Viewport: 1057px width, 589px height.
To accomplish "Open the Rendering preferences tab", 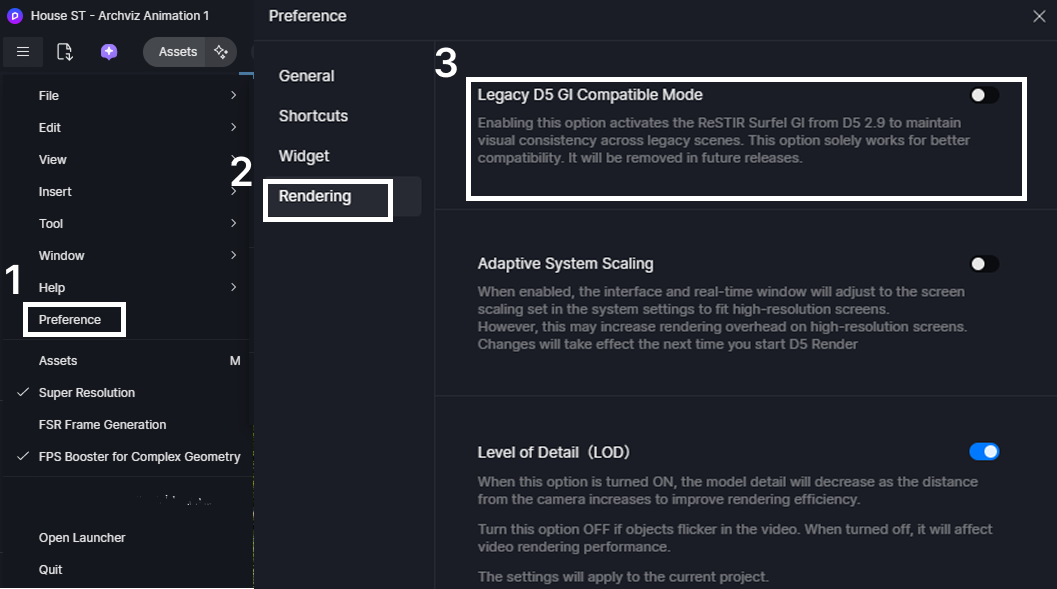I will pos(315,196).
